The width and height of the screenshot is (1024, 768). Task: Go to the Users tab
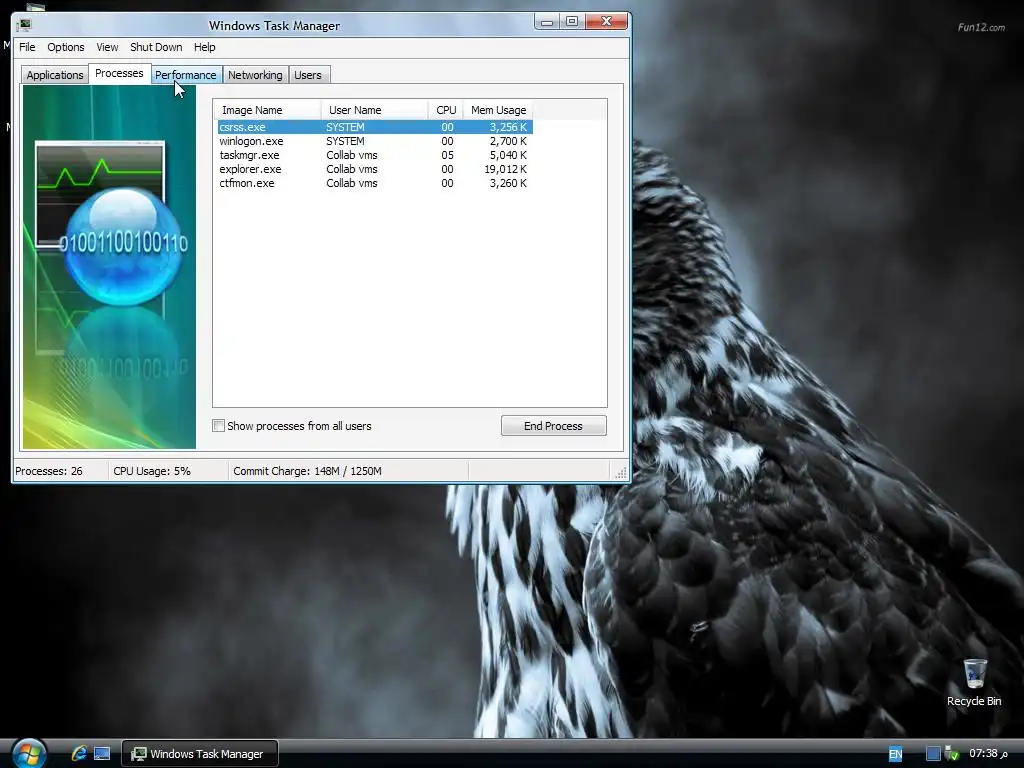tap(308, 75)
